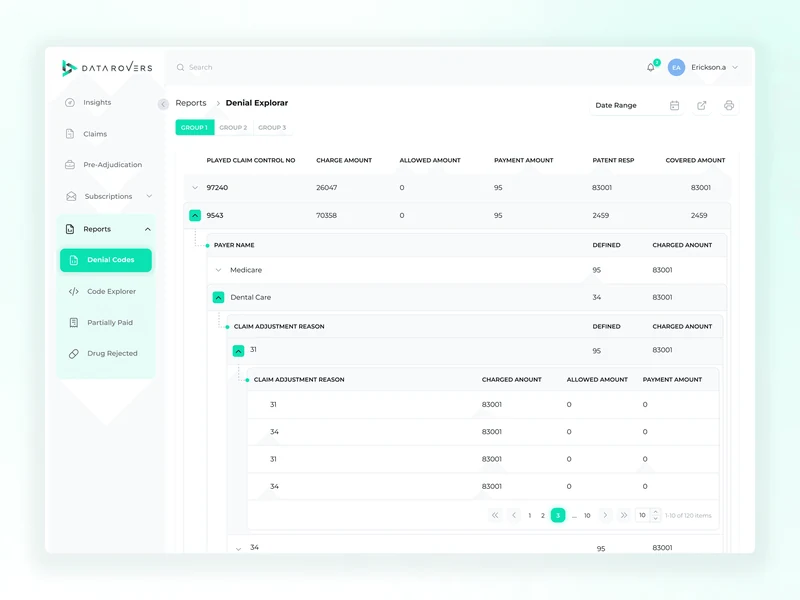The height and width of the screenshot is (600, 800).
Task: Click the Code Explorer code icon
Action: 73,291
